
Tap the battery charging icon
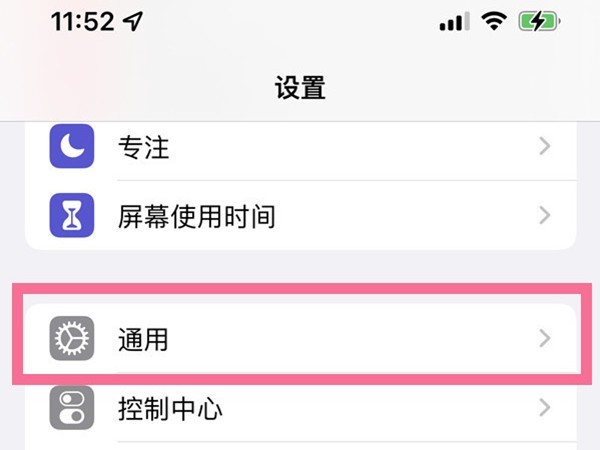pos(538,22)
